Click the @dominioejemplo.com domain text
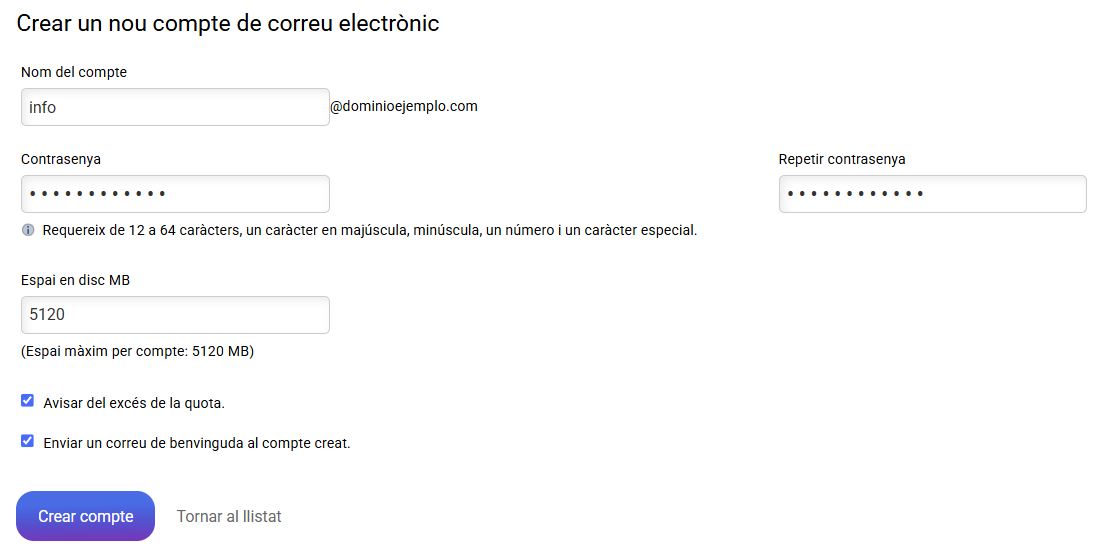 [x=404, y=106]
